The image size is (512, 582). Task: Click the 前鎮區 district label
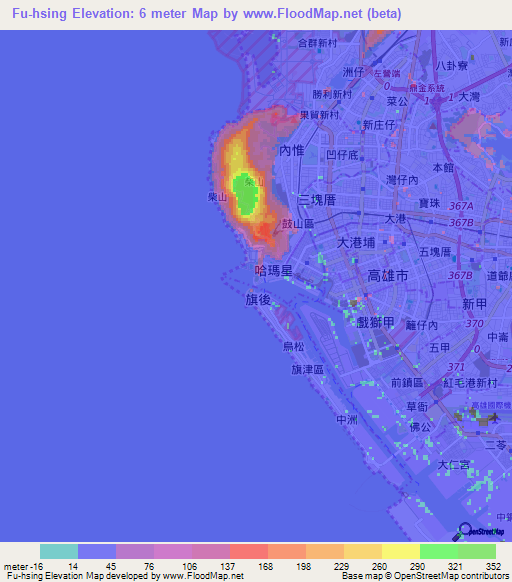407,382
